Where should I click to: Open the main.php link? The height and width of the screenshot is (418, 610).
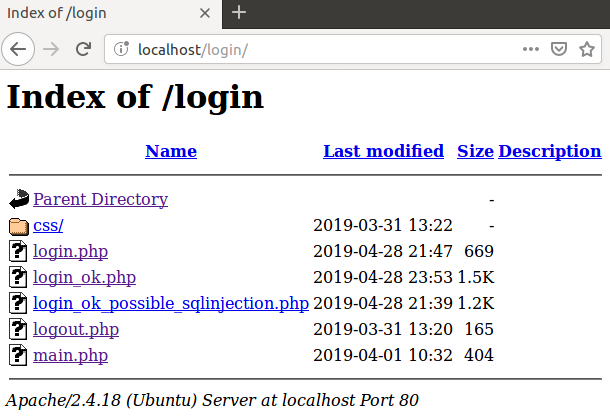coord(70,356)
